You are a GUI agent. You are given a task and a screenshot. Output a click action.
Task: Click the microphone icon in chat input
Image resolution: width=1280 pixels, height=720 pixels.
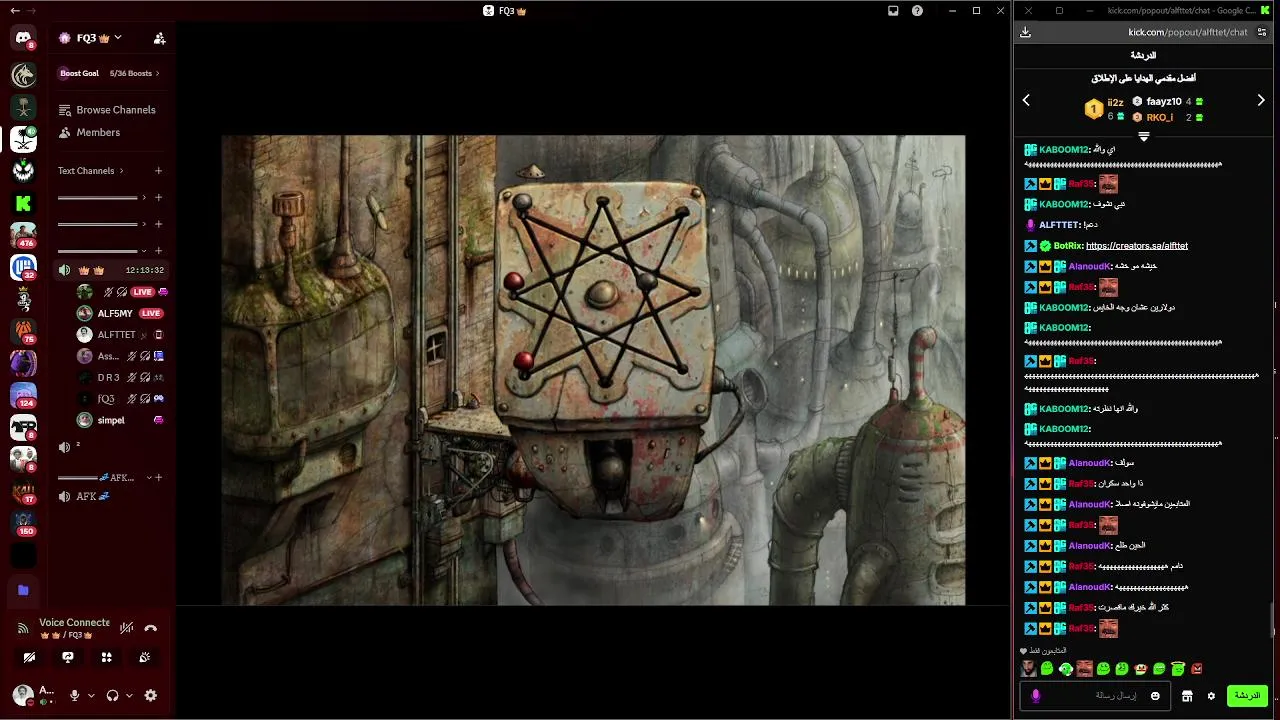click(1035, 696)
